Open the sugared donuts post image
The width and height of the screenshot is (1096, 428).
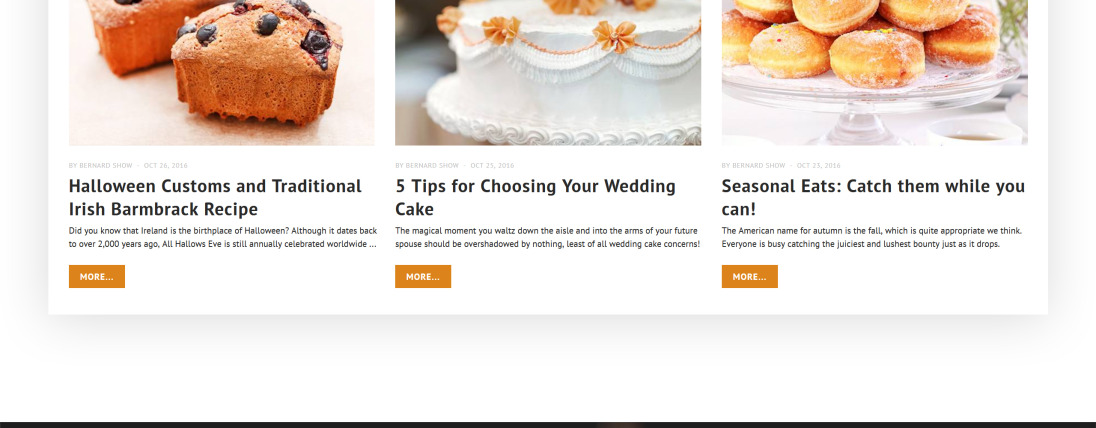(874, 73)
